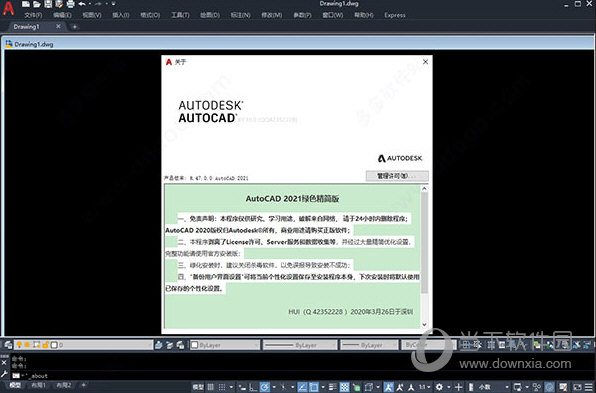Save the drawing with the floppy disk icon

click(48, 4)
